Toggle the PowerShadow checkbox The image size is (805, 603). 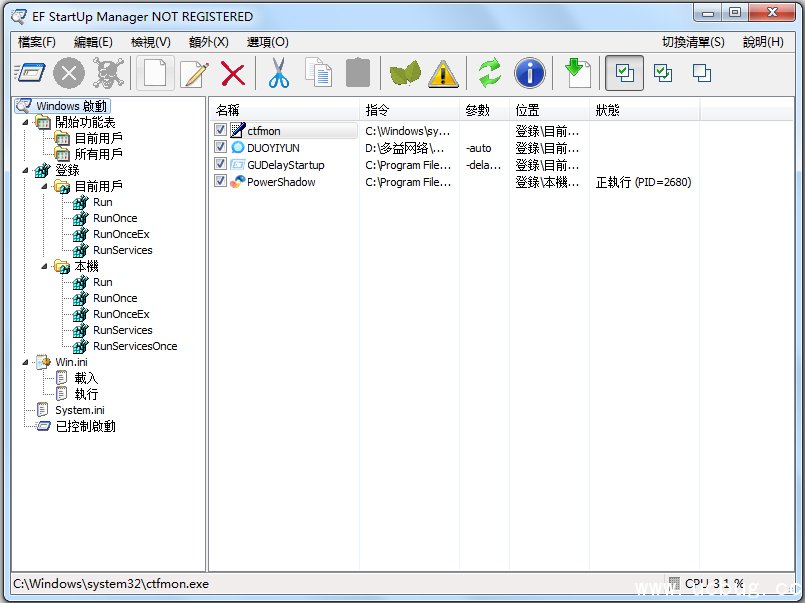click(x=221, y=182)
